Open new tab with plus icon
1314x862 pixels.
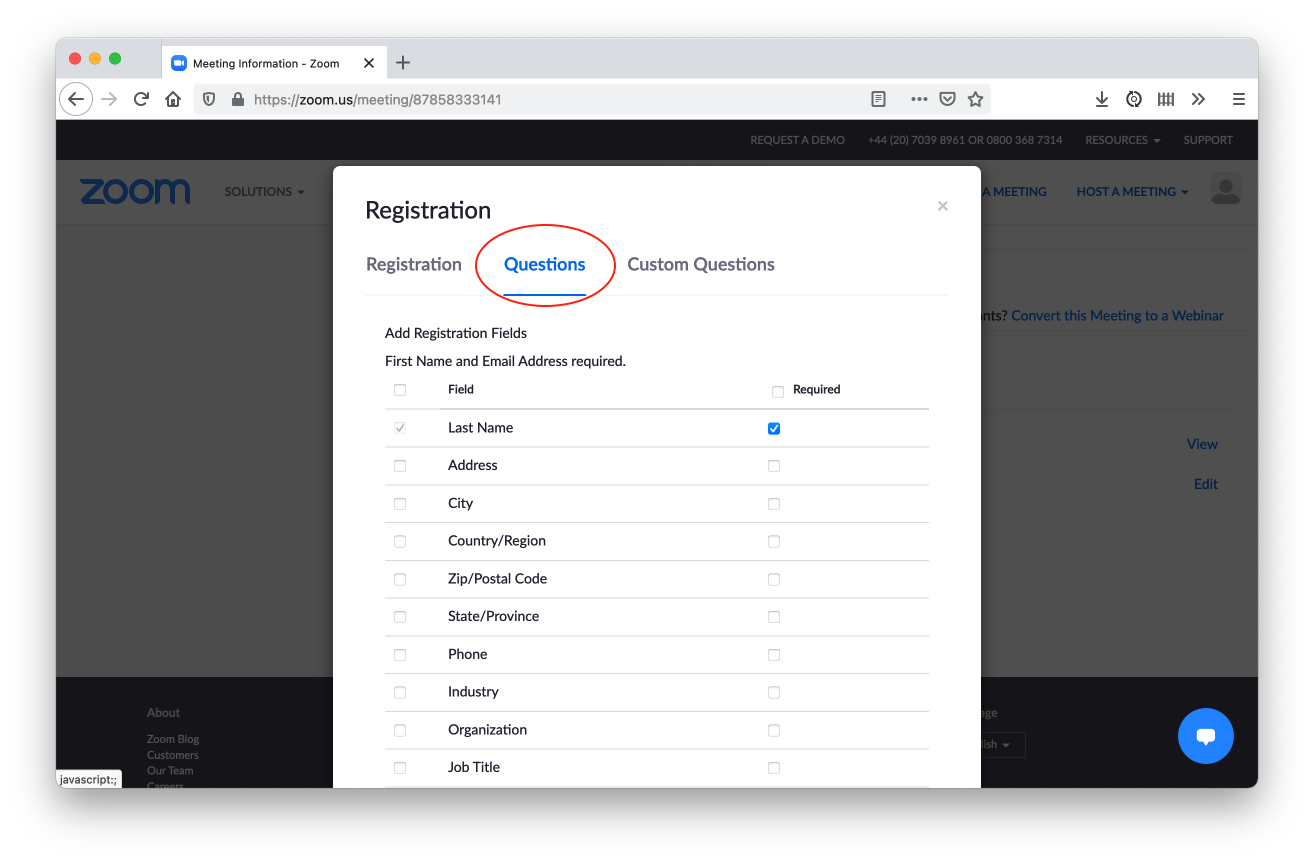tap(403, 63)
